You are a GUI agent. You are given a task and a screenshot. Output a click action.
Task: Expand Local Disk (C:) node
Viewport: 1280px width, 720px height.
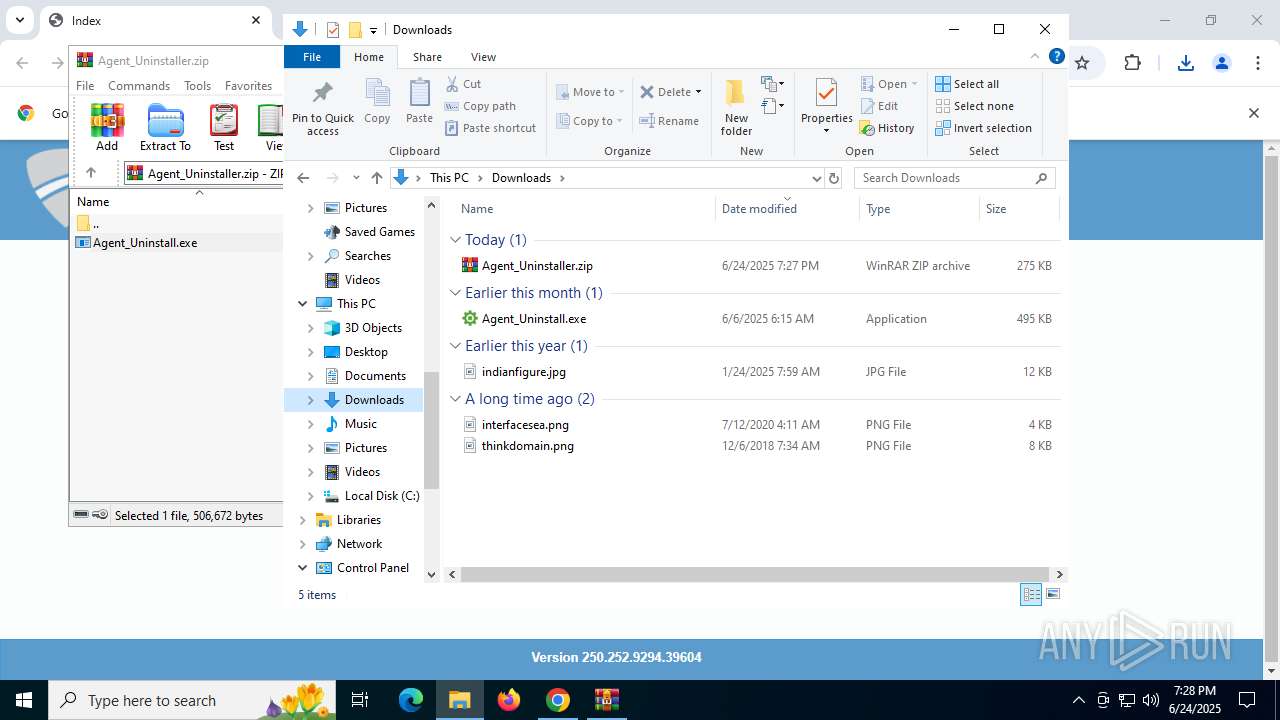point(310,496)
